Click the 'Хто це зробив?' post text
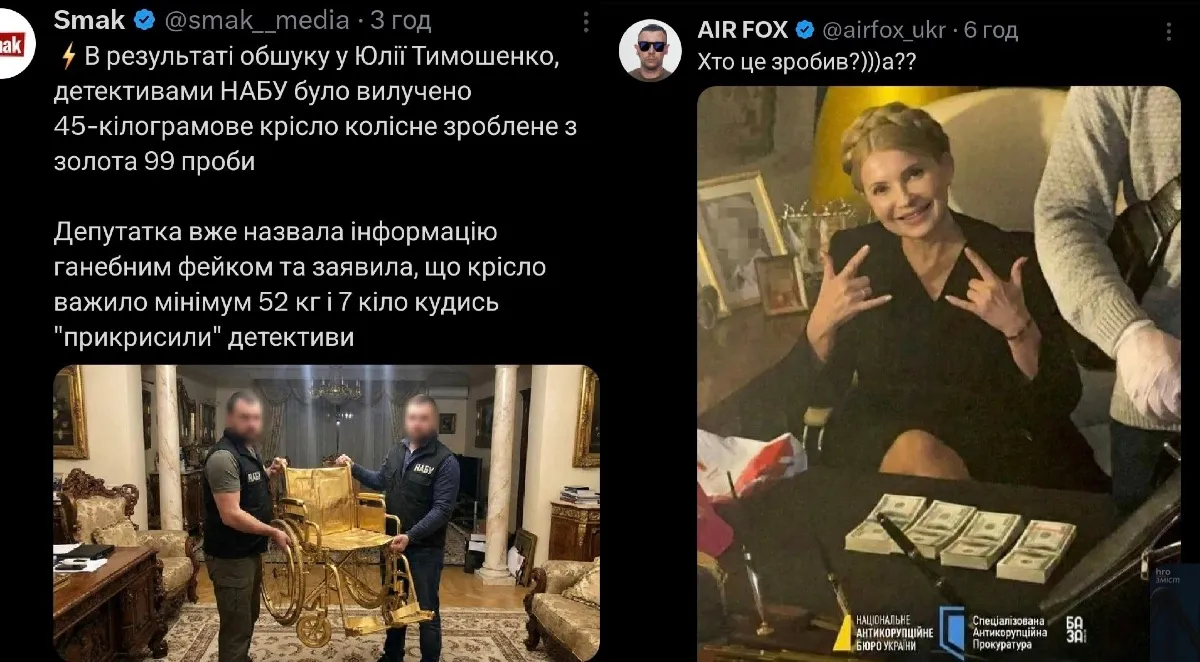 pos(808,62)
